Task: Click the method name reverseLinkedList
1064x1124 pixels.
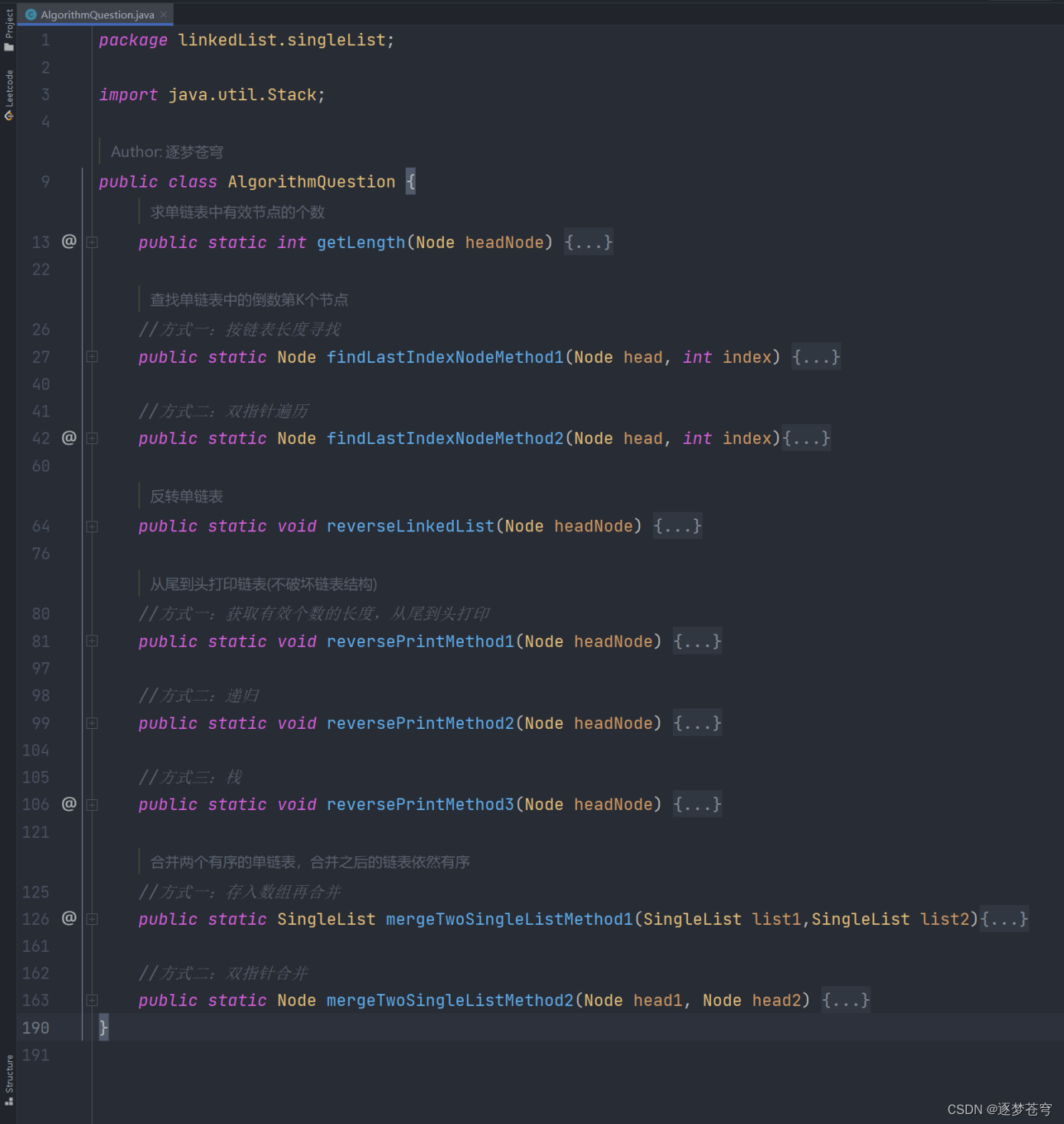Action: (x=411, y=526)
